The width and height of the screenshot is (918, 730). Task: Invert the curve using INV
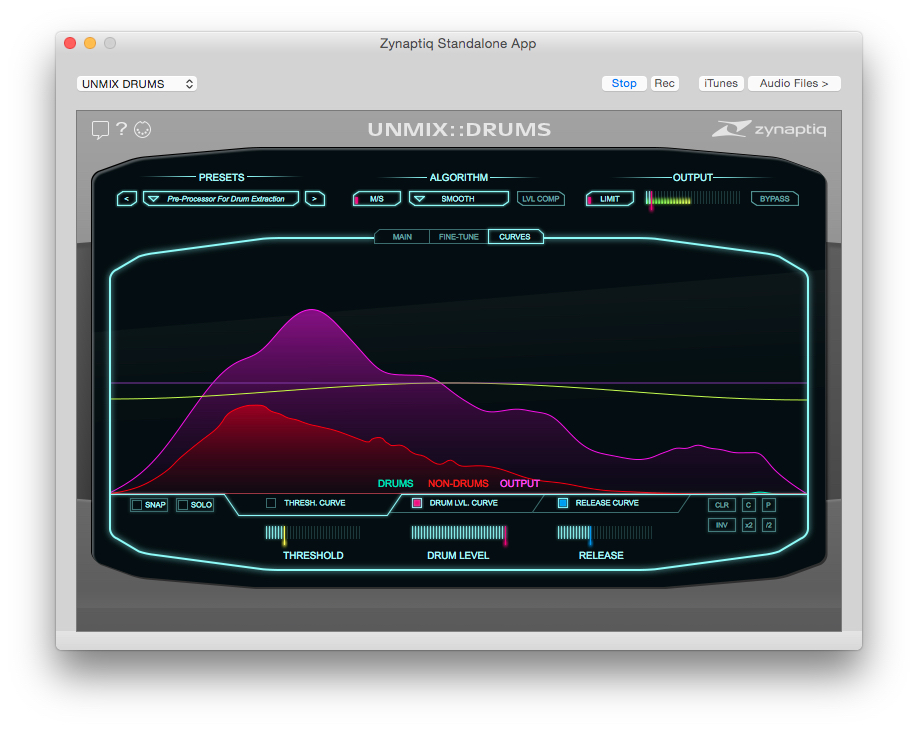pyautogui.click(x=722, y=524)
